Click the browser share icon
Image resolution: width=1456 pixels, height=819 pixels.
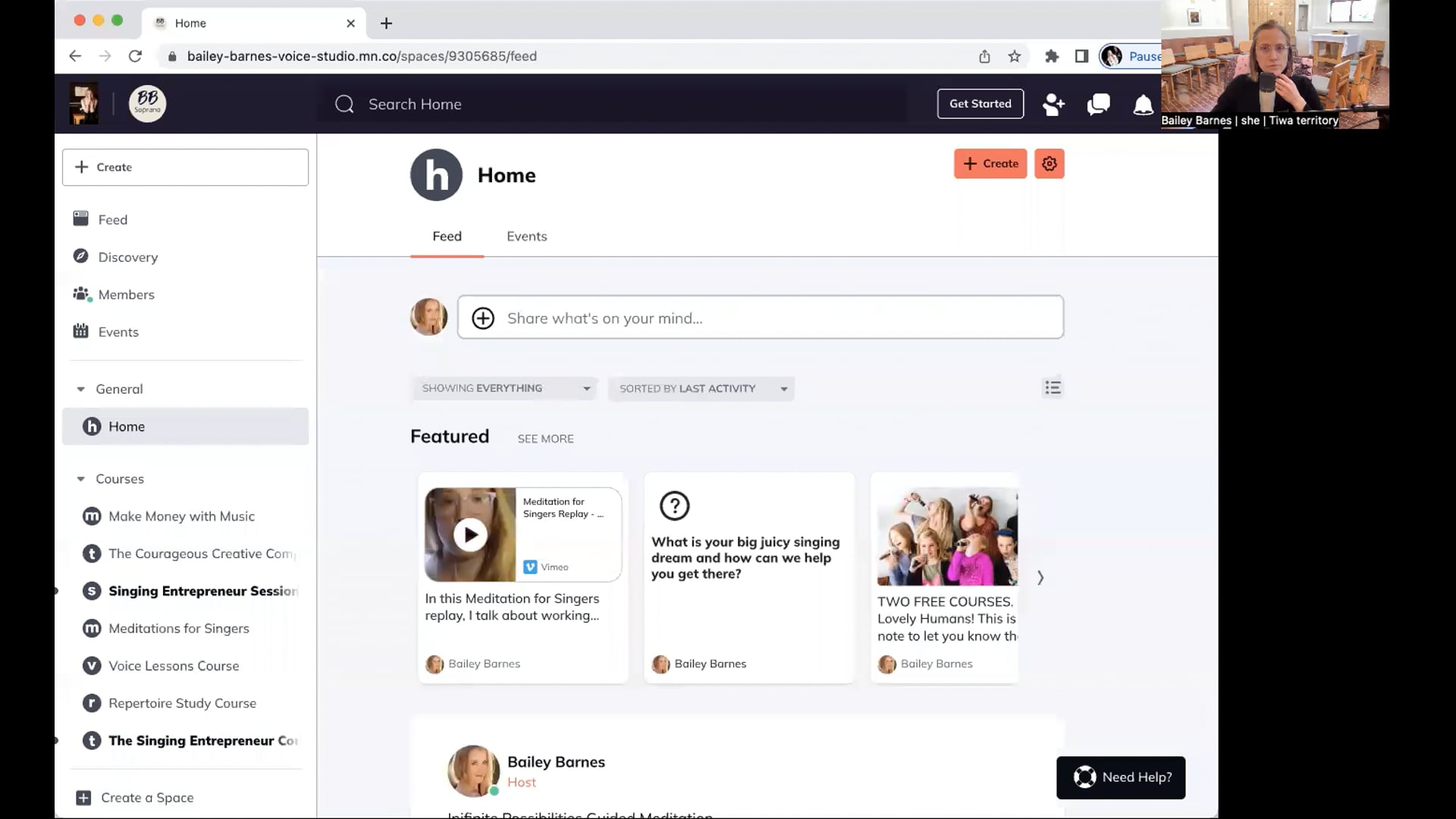point(984,56)
